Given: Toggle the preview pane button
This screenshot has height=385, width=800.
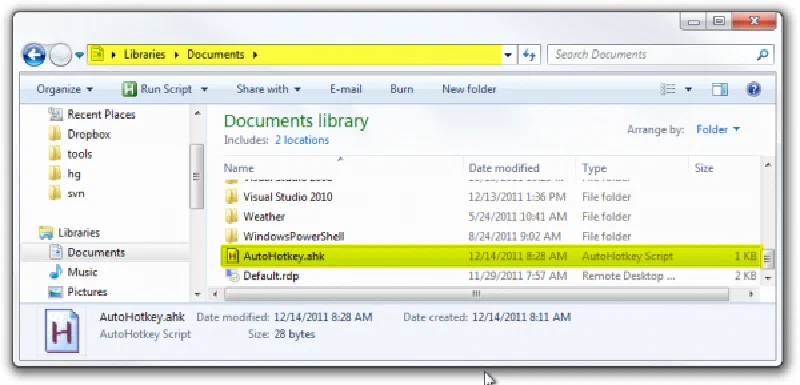Looking at the screenshot, I should click(x=720, y=89).
